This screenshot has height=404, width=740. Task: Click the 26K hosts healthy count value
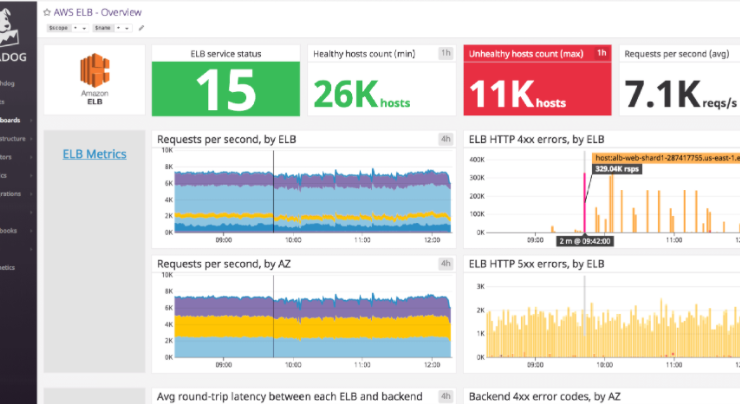pyautogui.click(x=362, y=94)
